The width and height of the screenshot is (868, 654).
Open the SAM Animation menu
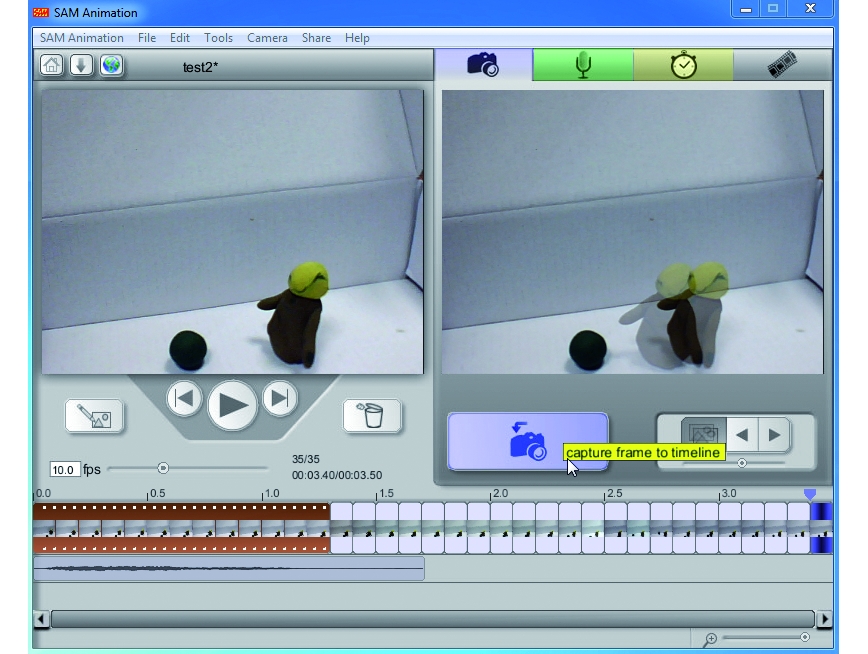(x=82, y=38)
